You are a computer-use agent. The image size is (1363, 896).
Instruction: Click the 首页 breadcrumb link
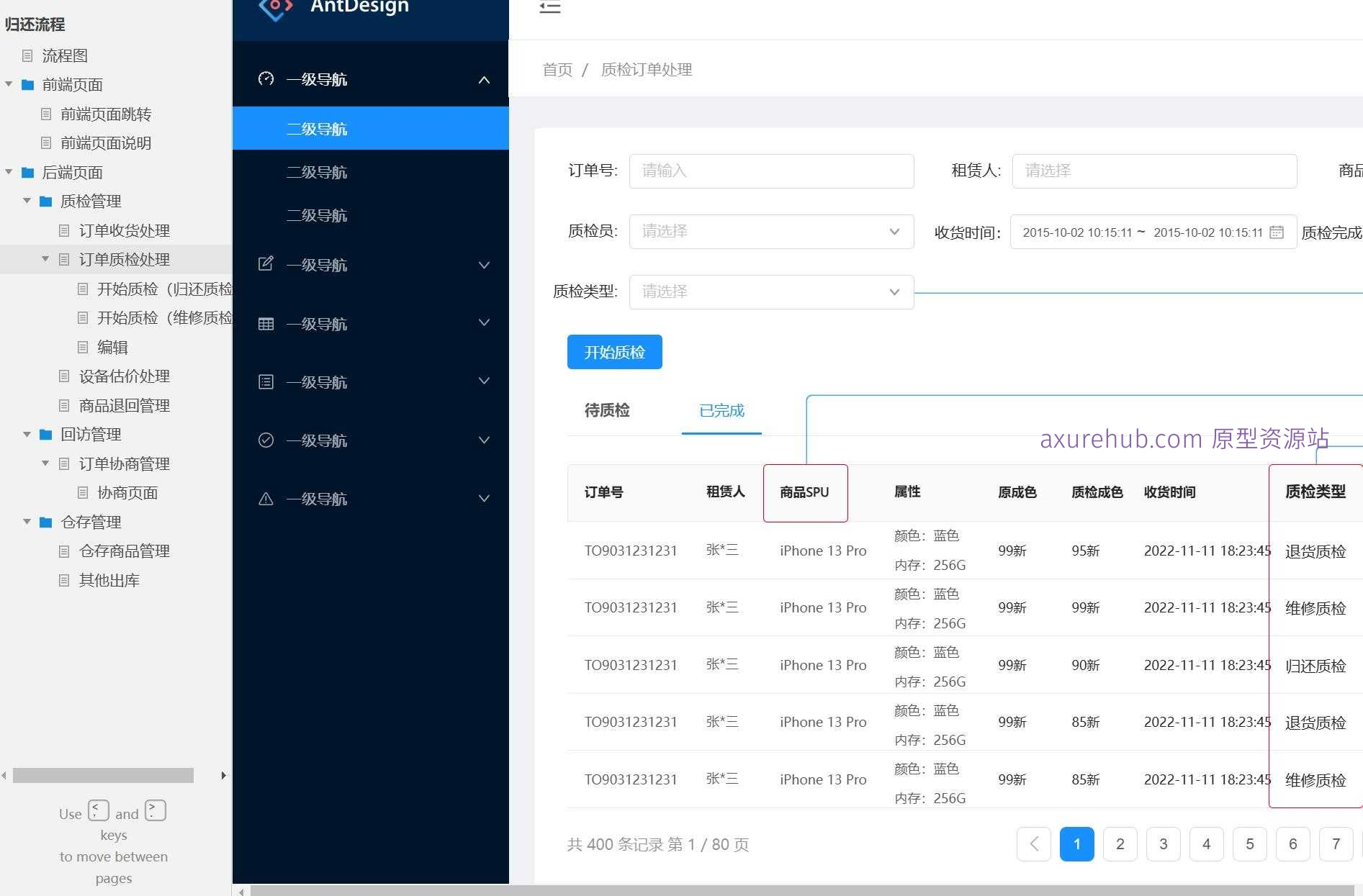(x=557, y=70)
